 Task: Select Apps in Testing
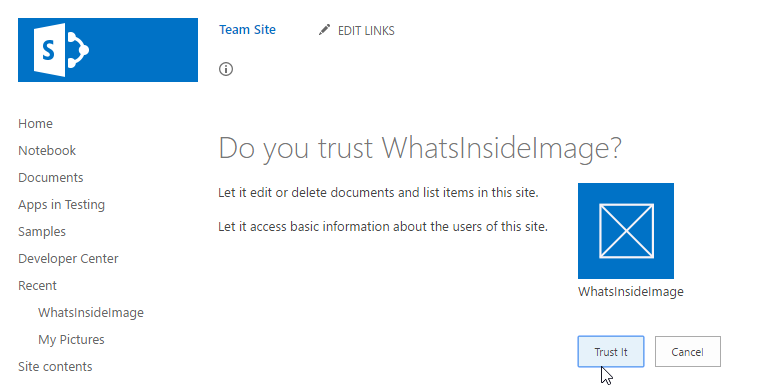(x=62, y=205)
